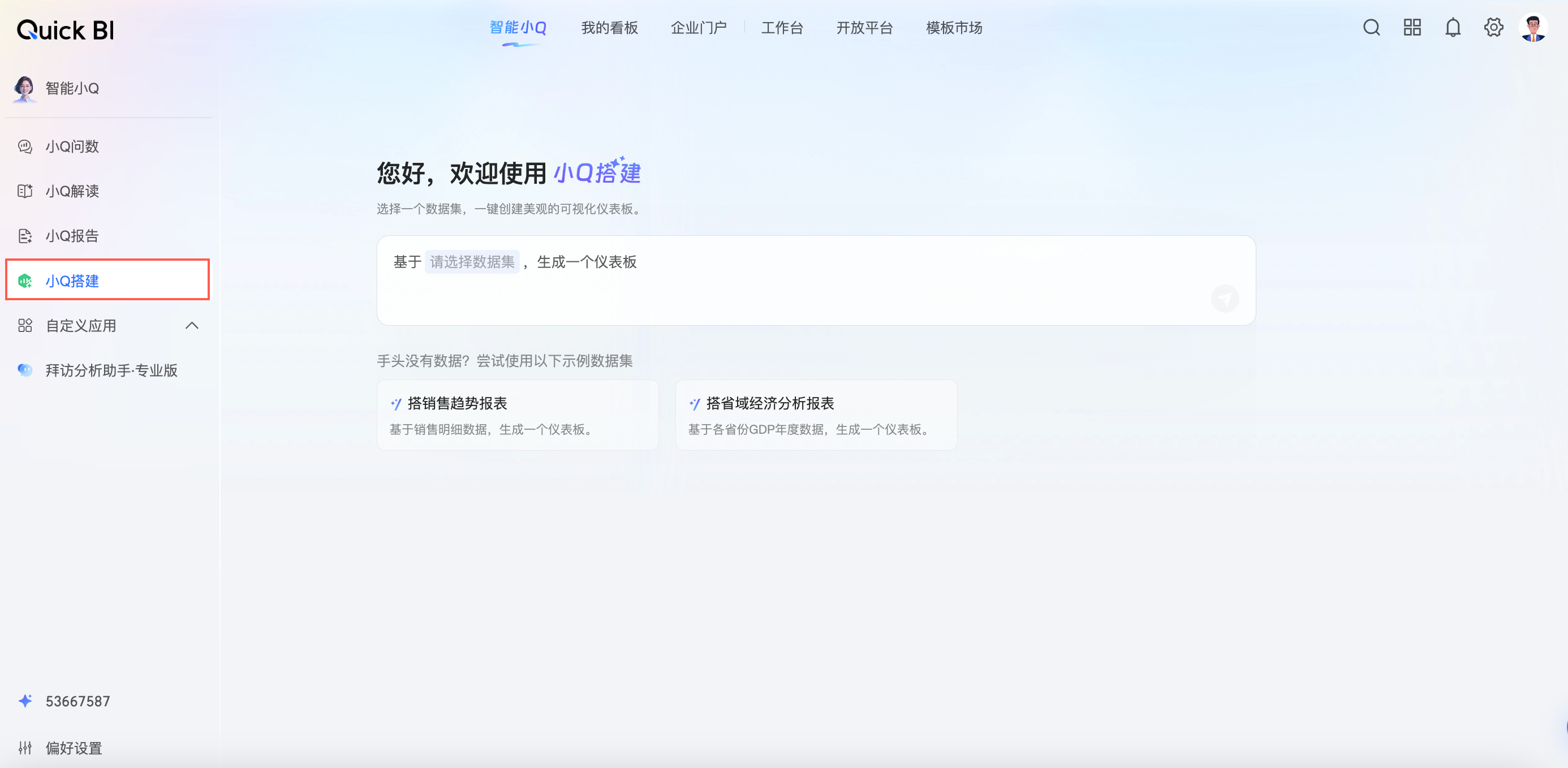Image resolution: width=1568 pixels, height=768 pixels.
Task: Click the blue sparkle icon beside 53667587
Action: (25, 701)
